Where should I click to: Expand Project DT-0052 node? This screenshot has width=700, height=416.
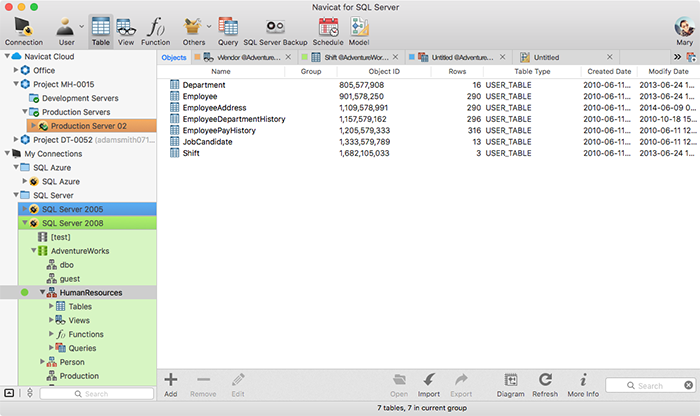[16, 140]
